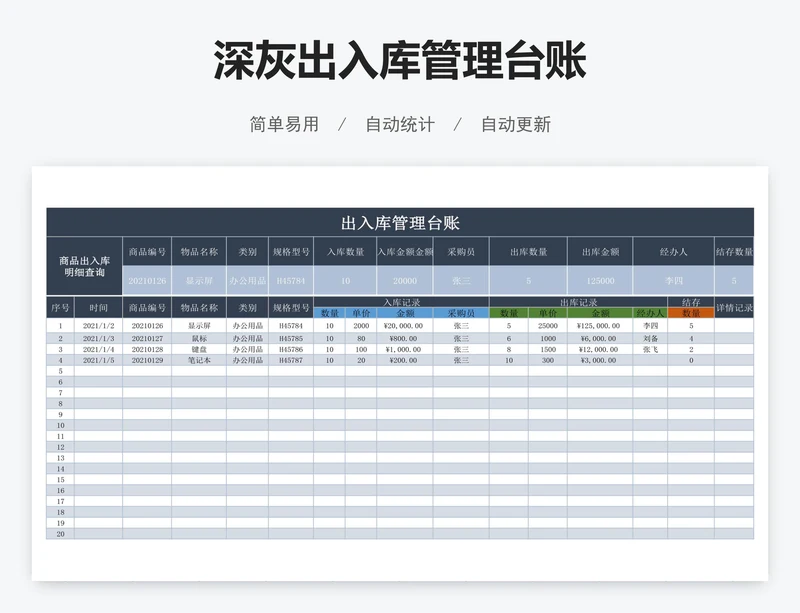Click outbound amount ¥6,000.00
This screenshot has width=800, height=613.
click(598, 338)
